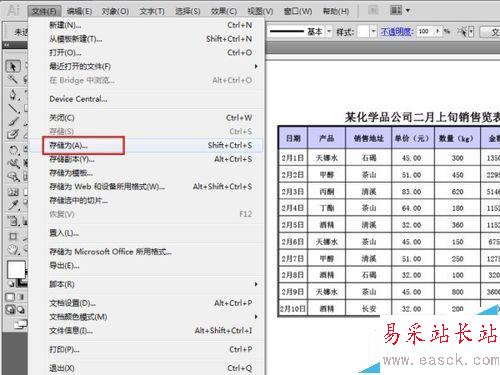The width and height of the screenshot is (500, 375).
Task: Choose 文档设置(D)... menu entry
Action: [x=146, y=303]
